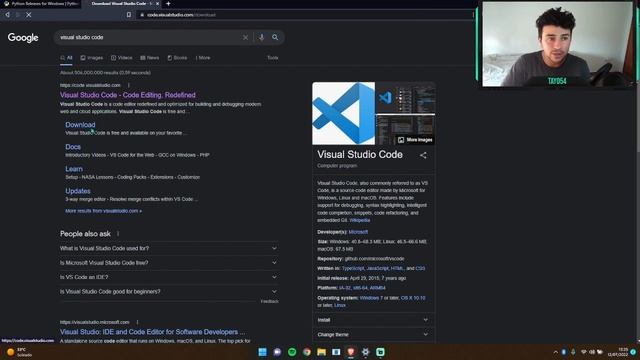
Task: Expand 'Is Visual Studio Code good for beginners?'
Action: 169,292
